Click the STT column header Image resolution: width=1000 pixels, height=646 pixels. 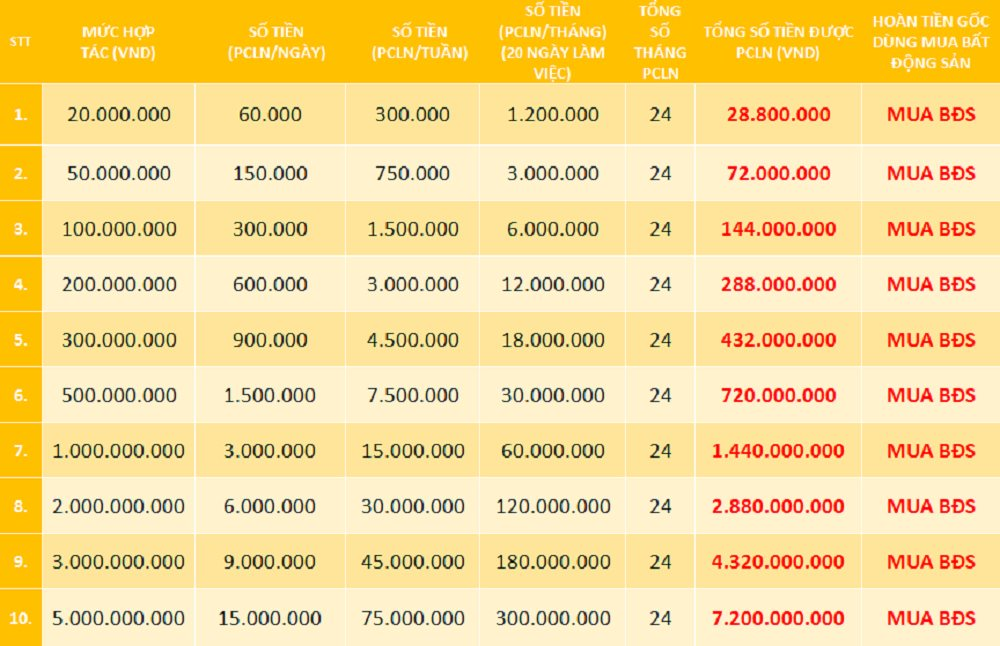pyautogui.click(x=19, y=42)
